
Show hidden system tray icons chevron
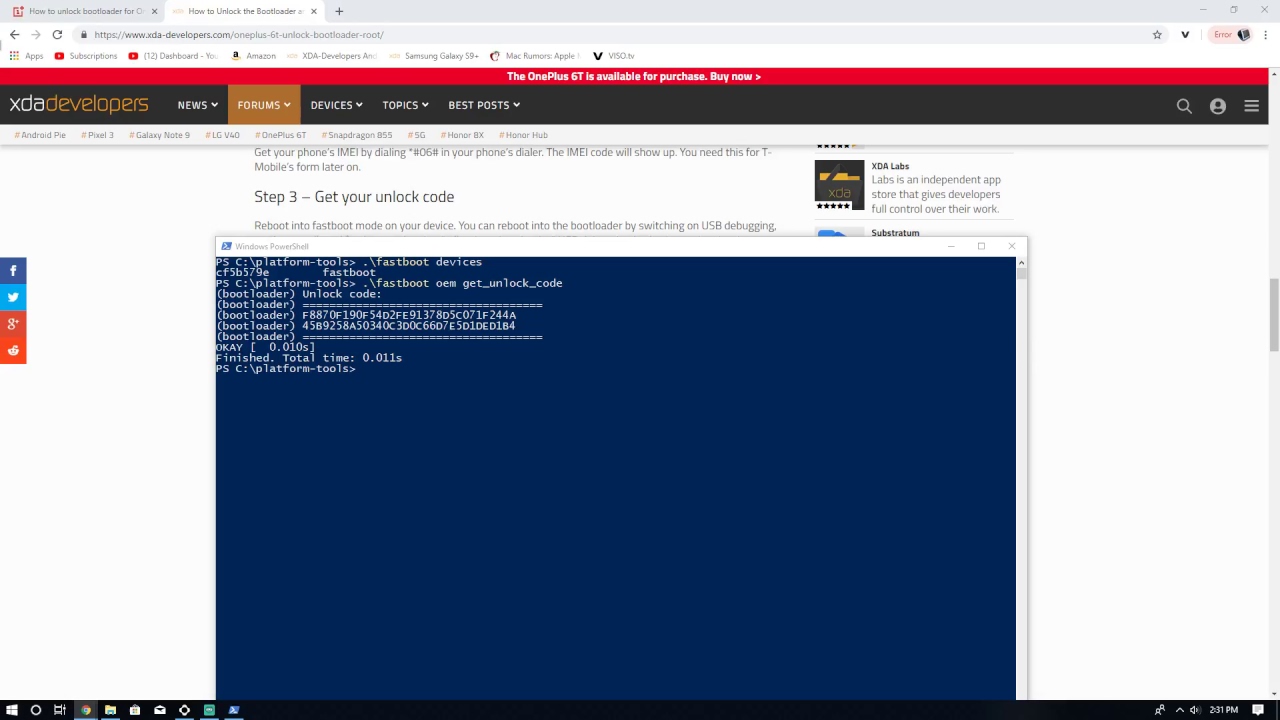[1179, 710]
